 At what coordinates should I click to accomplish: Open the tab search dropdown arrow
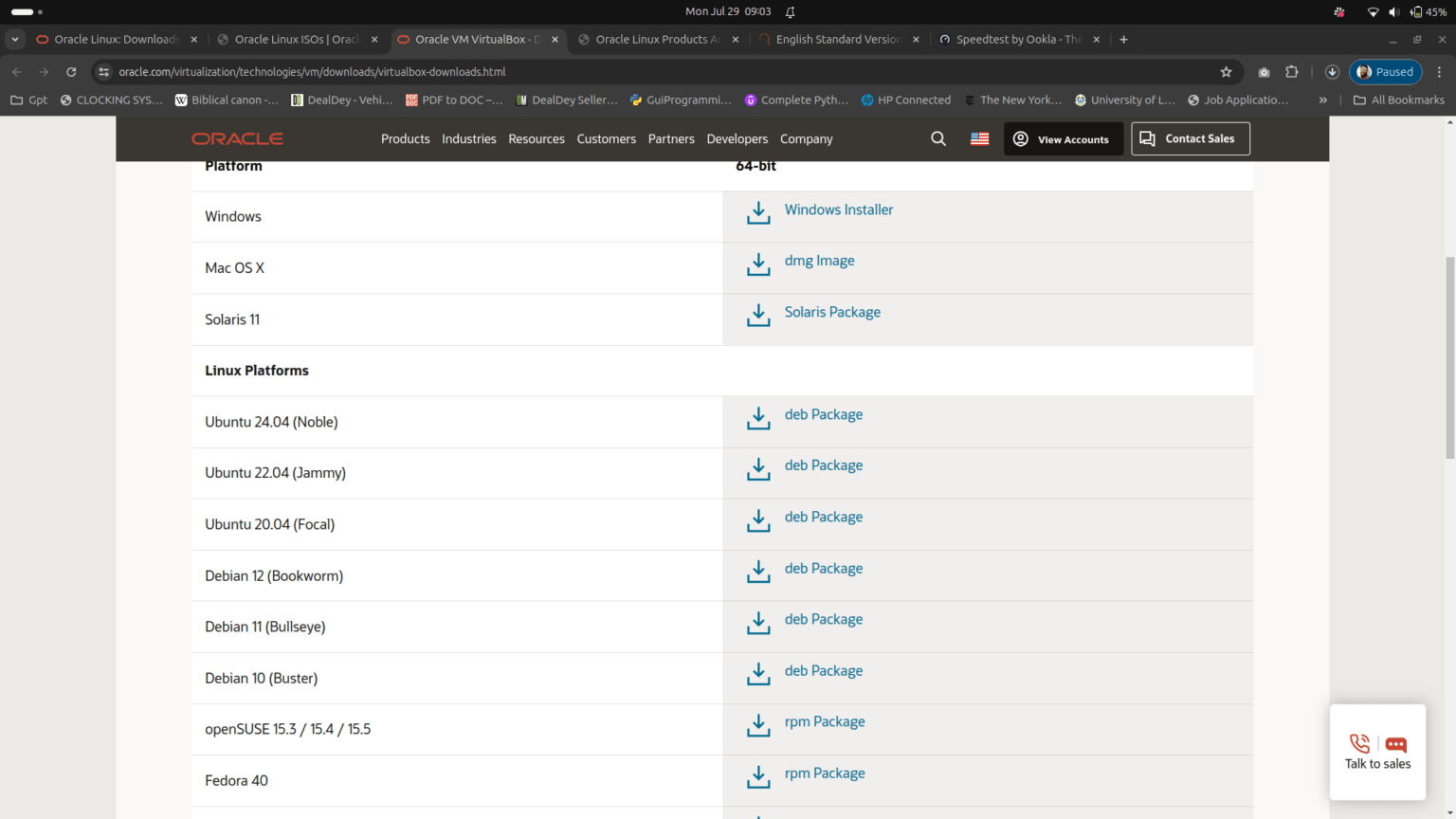click(x=14, y=39)
